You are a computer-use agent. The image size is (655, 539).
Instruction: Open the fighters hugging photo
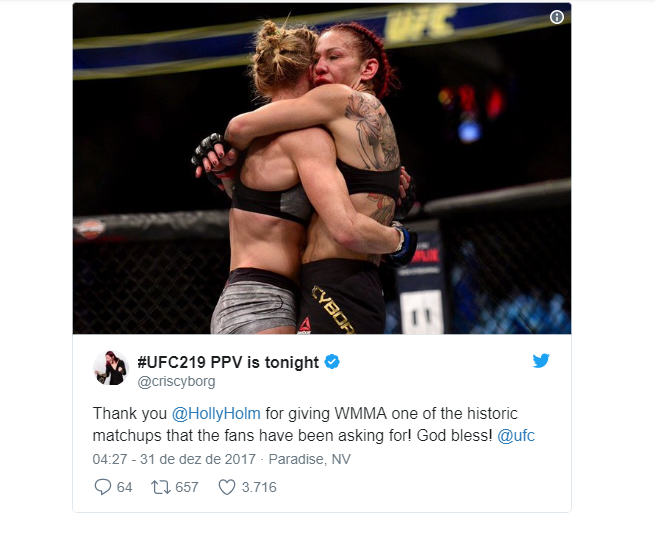tap(322, 168)
